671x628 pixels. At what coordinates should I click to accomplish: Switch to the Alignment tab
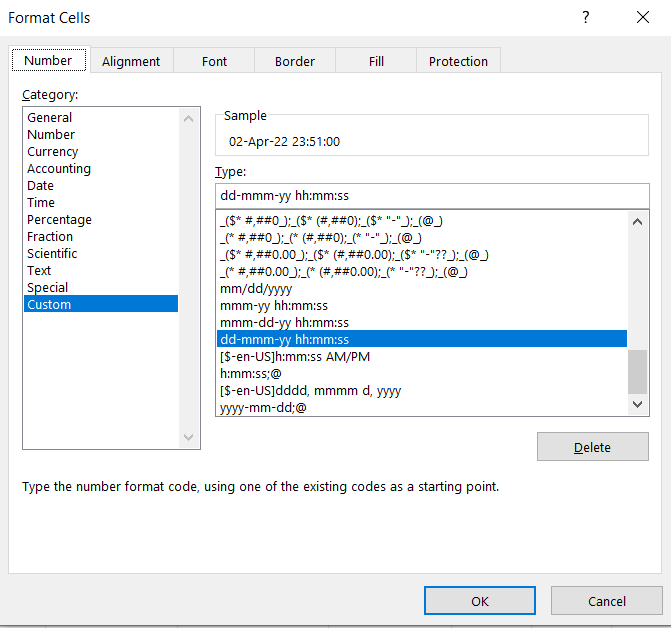coord(131,61)
